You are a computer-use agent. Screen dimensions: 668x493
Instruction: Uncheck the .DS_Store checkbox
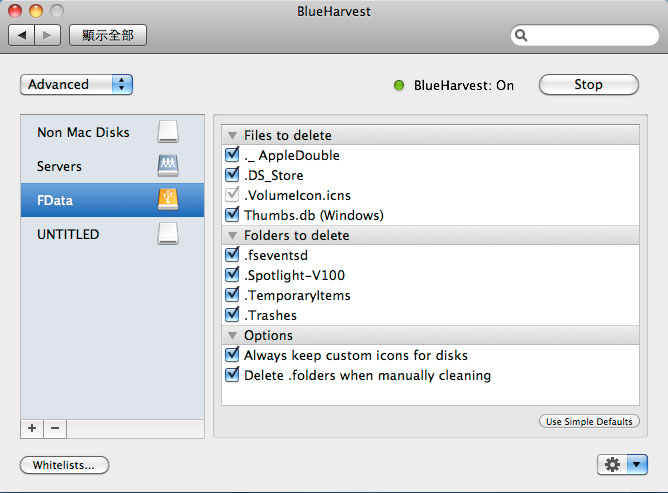pyautogui.click(x=232, y=174)
